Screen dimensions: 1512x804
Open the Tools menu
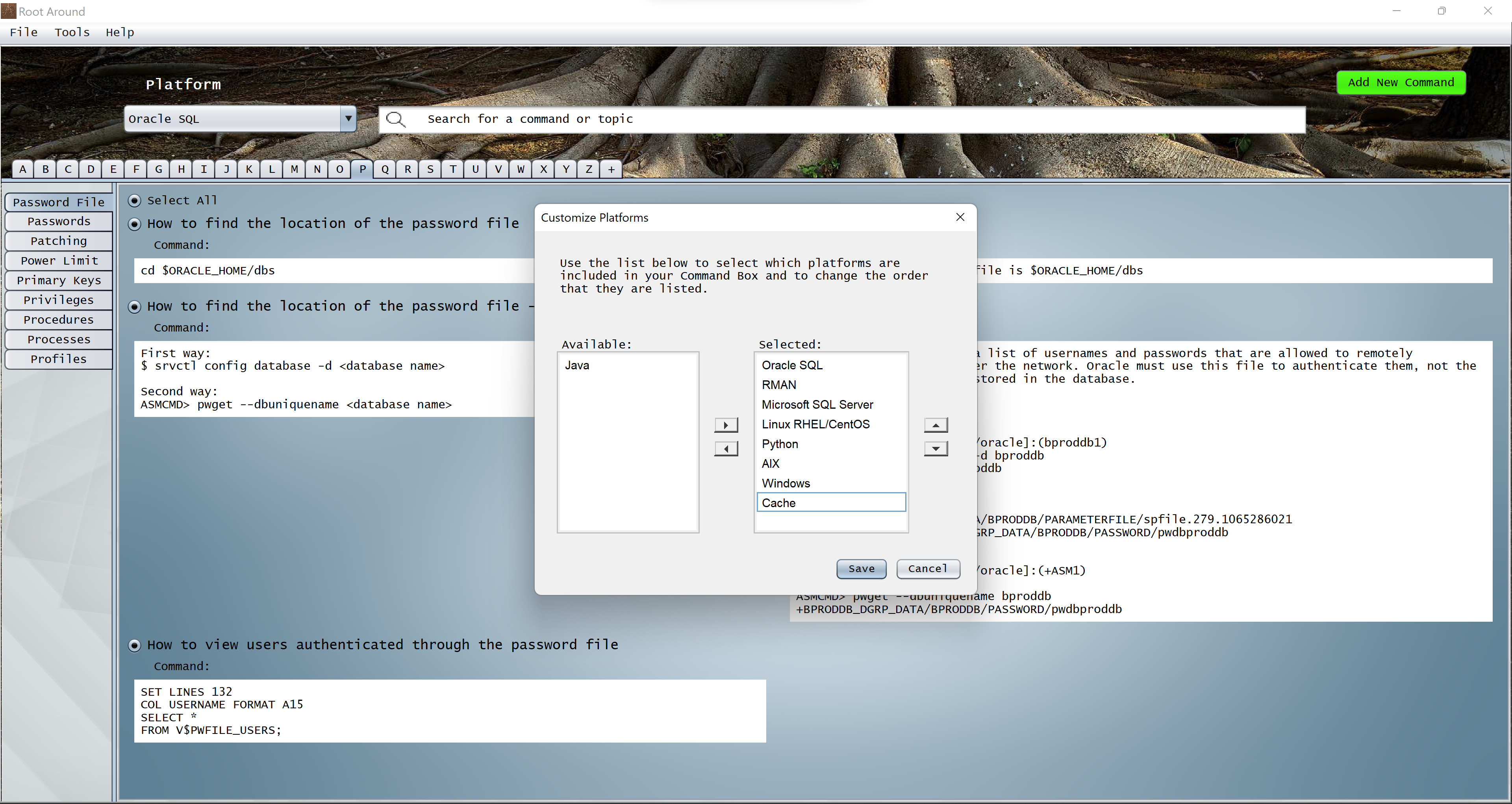pyautogui.click(x=72, y=32)
